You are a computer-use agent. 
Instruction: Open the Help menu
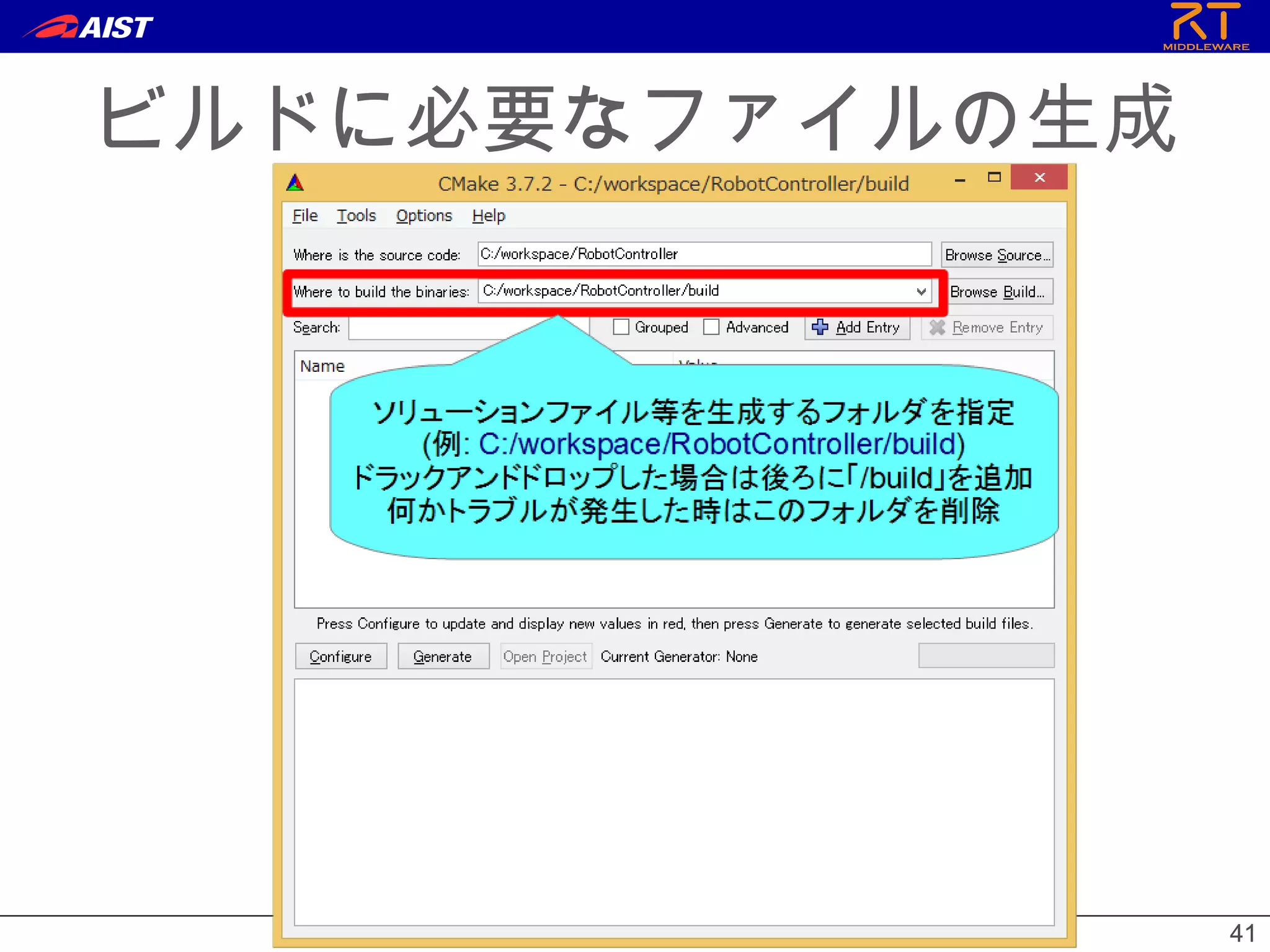coord(489,216)
